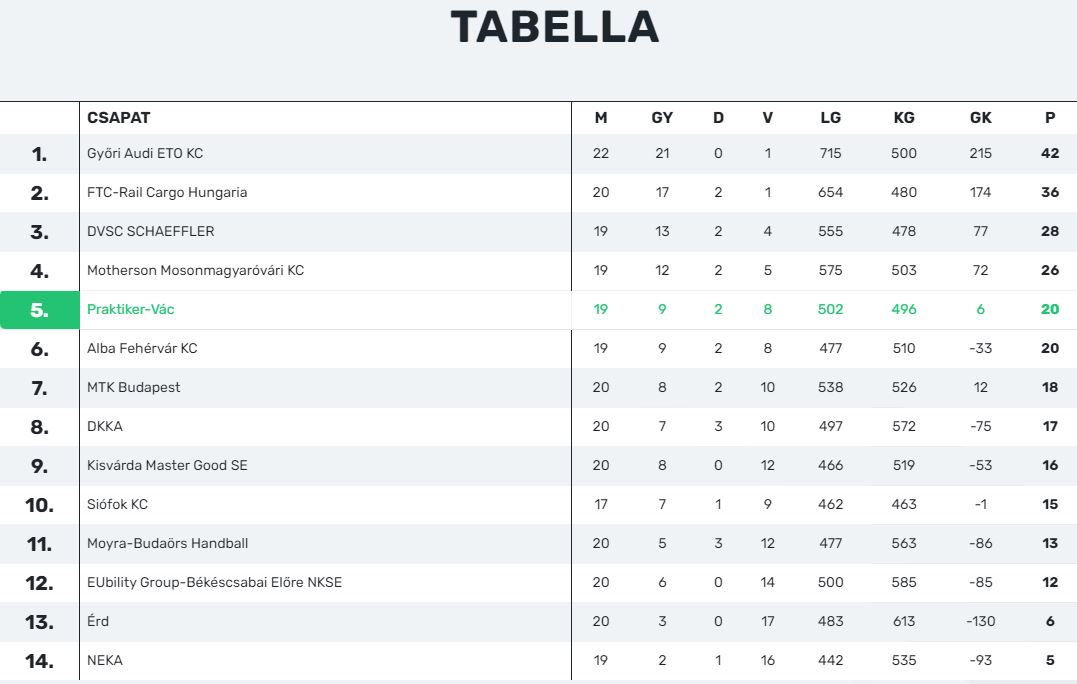The width and height of the screenshot is (1077, 684).
Task: Open Siófok KC team entry
Action: 117,504
